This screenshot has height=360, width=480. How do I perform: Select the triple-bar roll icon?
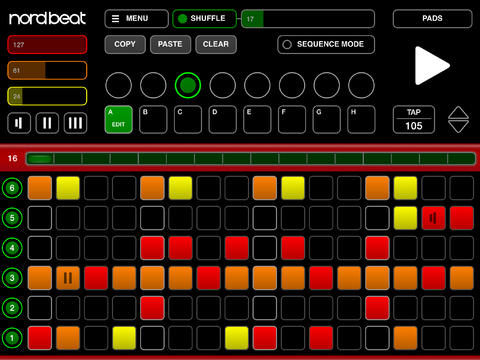75,123
